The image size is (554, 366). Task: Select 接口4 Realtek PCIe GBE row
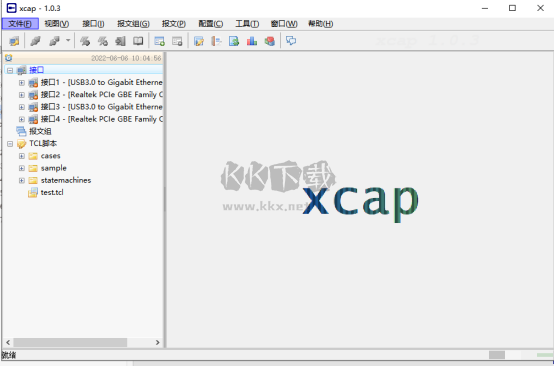point(102,119)
